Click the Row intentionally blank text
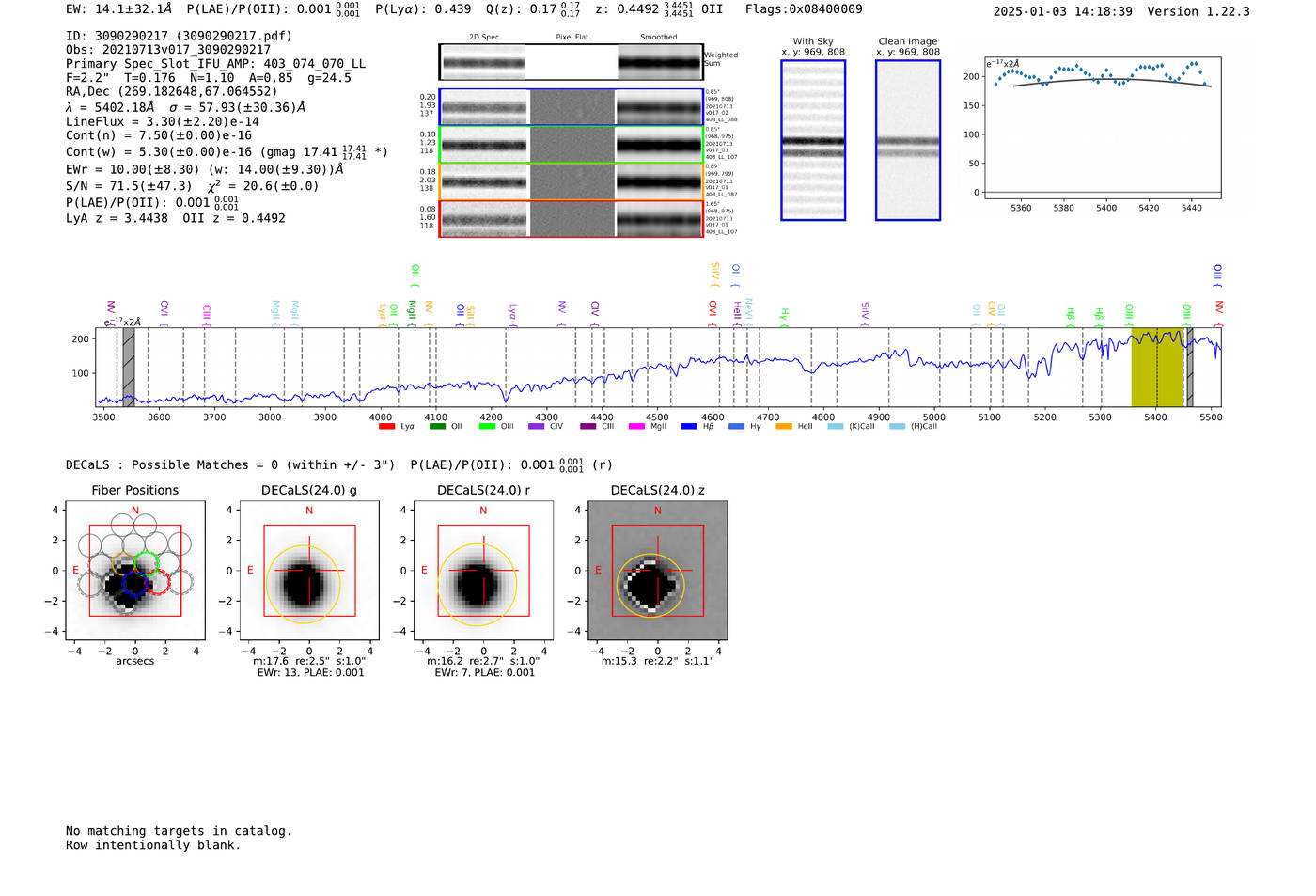Image resolution: width=1316 pixels, height=896 pixels. 153,845
